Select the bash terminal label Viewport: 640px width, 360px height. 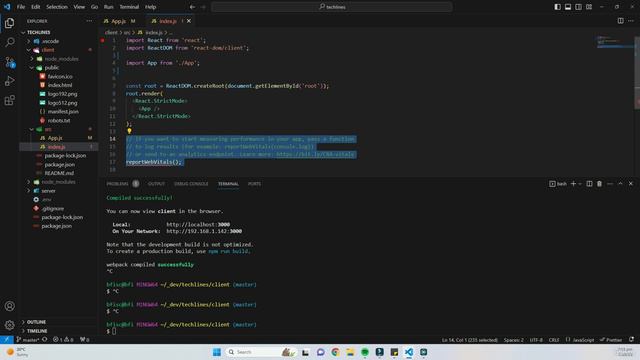(558, 184)
